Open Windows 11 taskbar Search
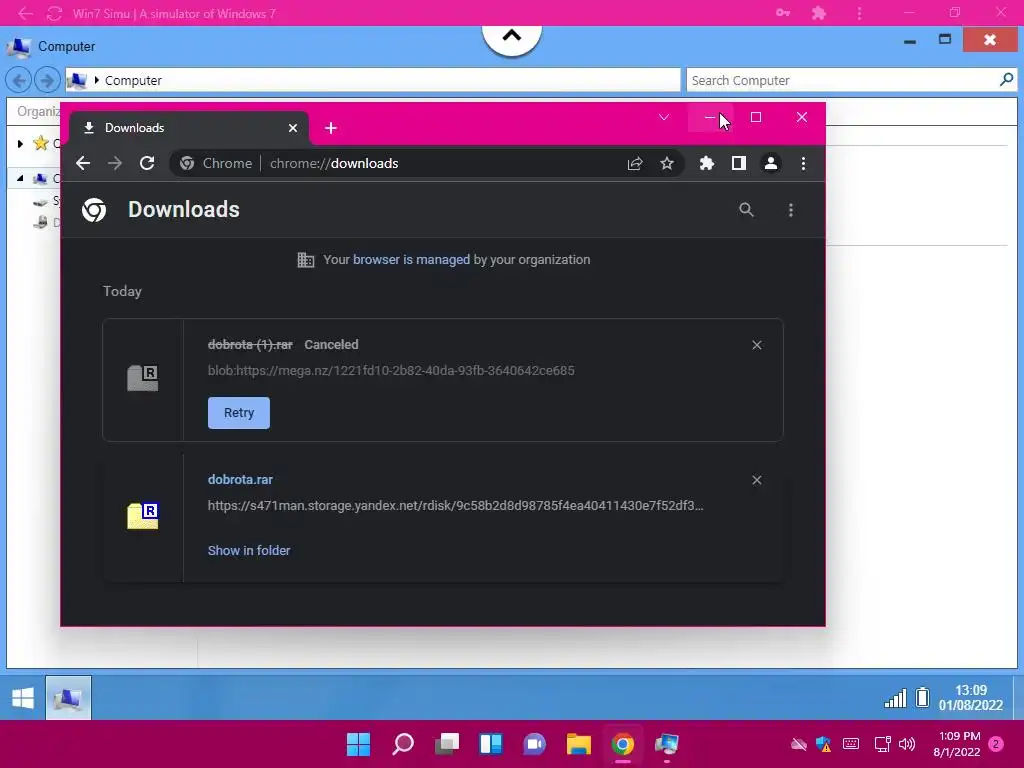 pyautogui.click(x=402, y=744)
